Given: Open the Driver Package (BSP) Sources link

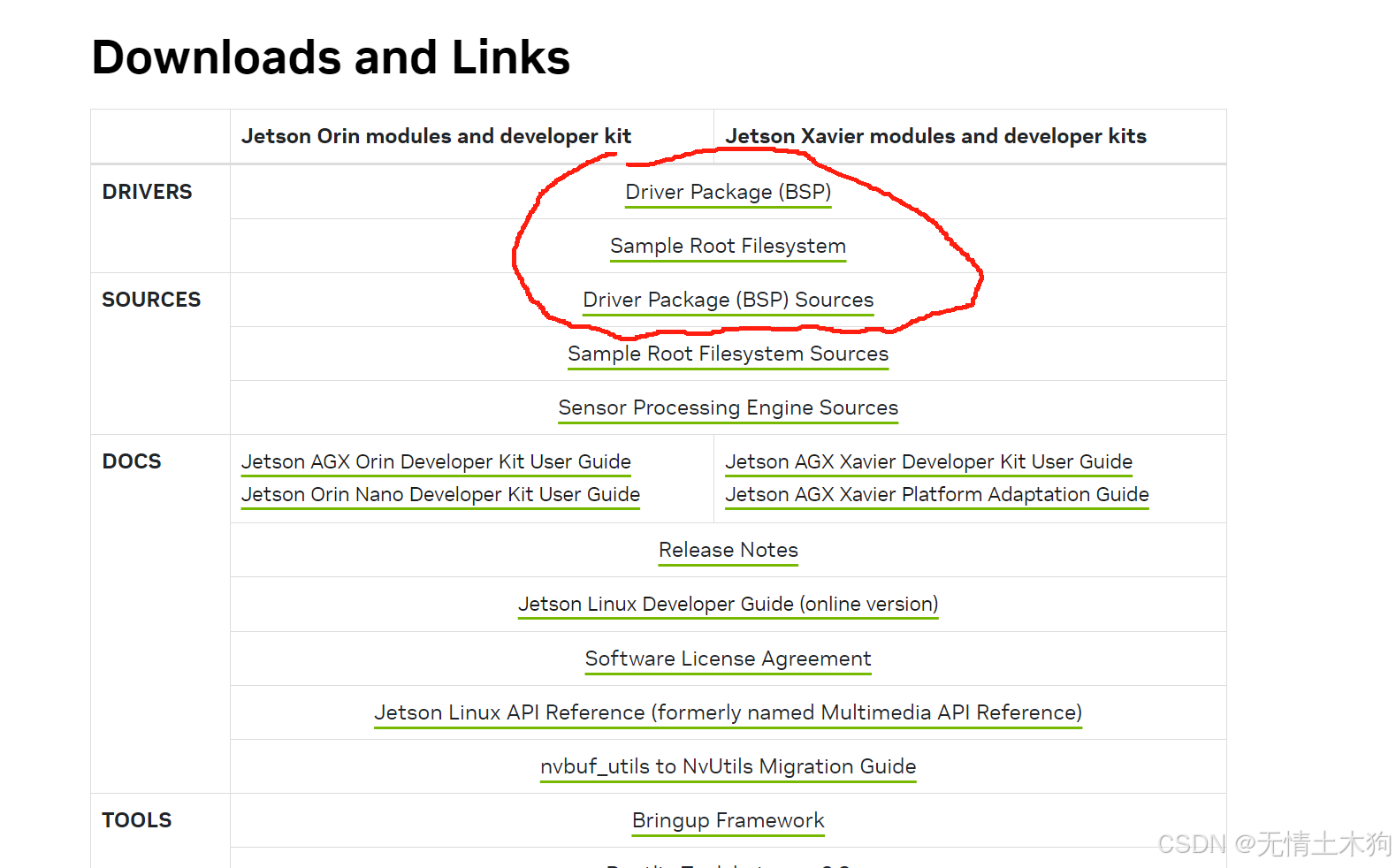Looking at the screenshot, I should [x=728, y=300].
